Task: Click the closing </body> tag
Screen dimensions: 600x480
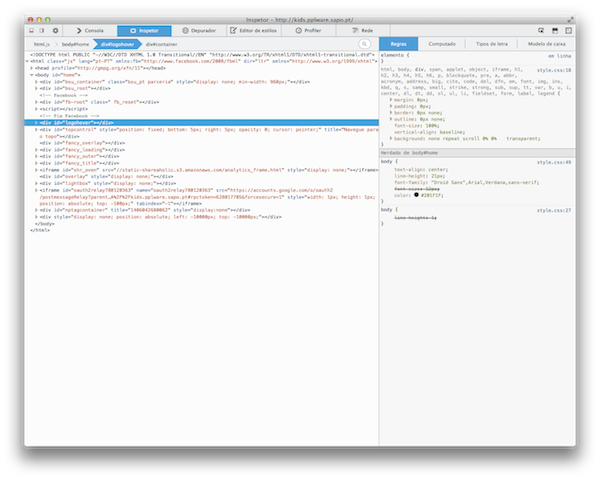Action: (44, 224)
